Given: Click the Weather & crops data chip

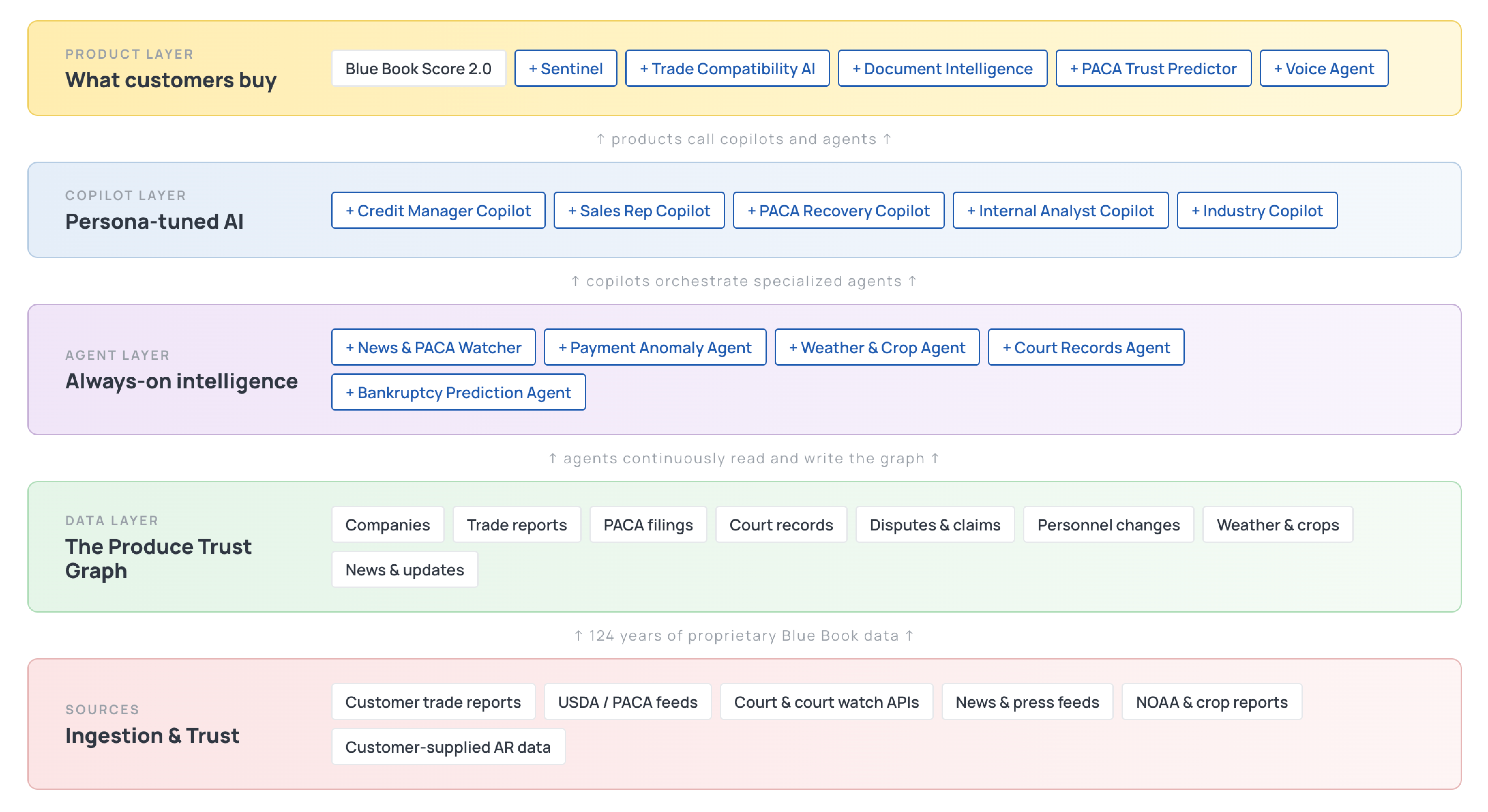Looking at the screenshot, I should point(1277,525).
